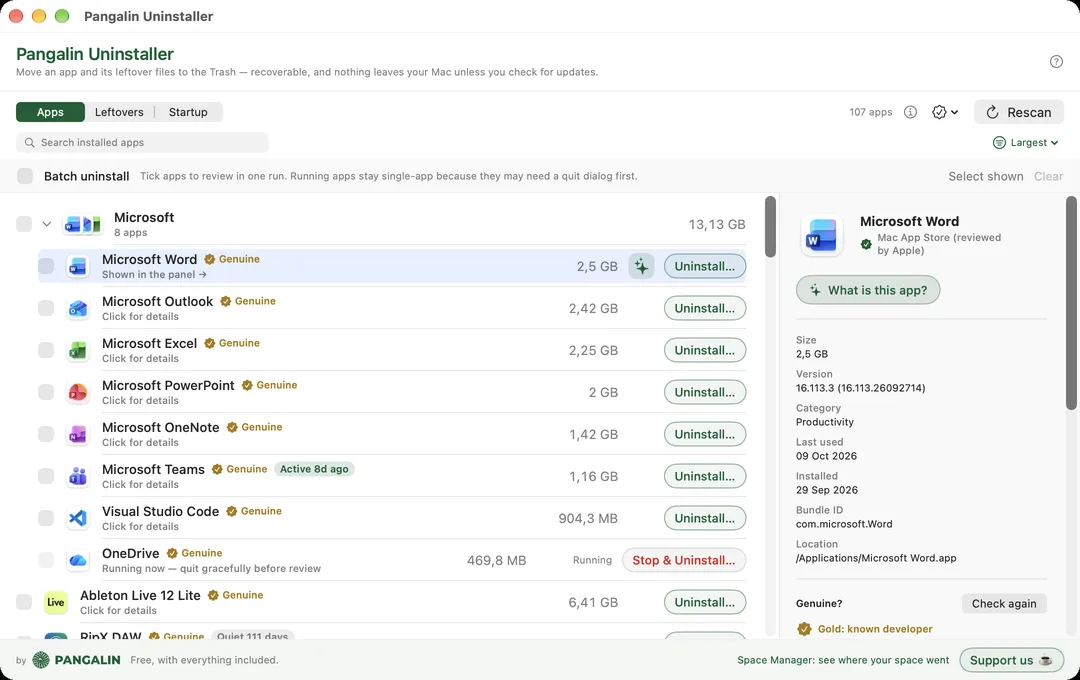Tick the Microsoft Teams checkbox
The height and width of the screenshot is (680, 1080).
46,476
